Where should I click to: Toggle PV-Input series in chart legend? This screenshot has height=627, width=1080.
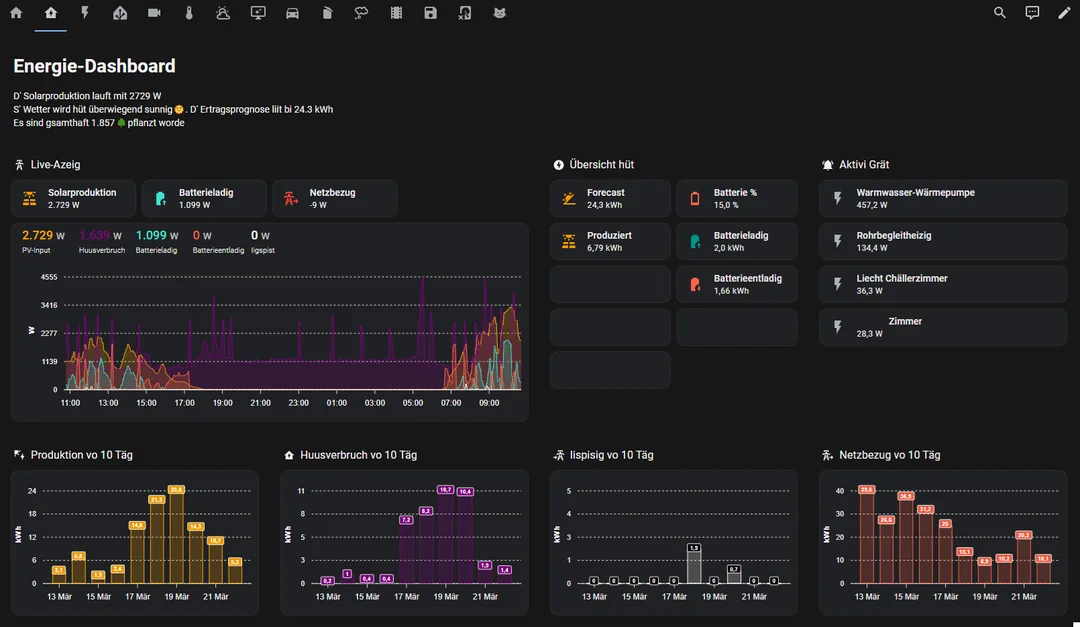tap(43, 241)
